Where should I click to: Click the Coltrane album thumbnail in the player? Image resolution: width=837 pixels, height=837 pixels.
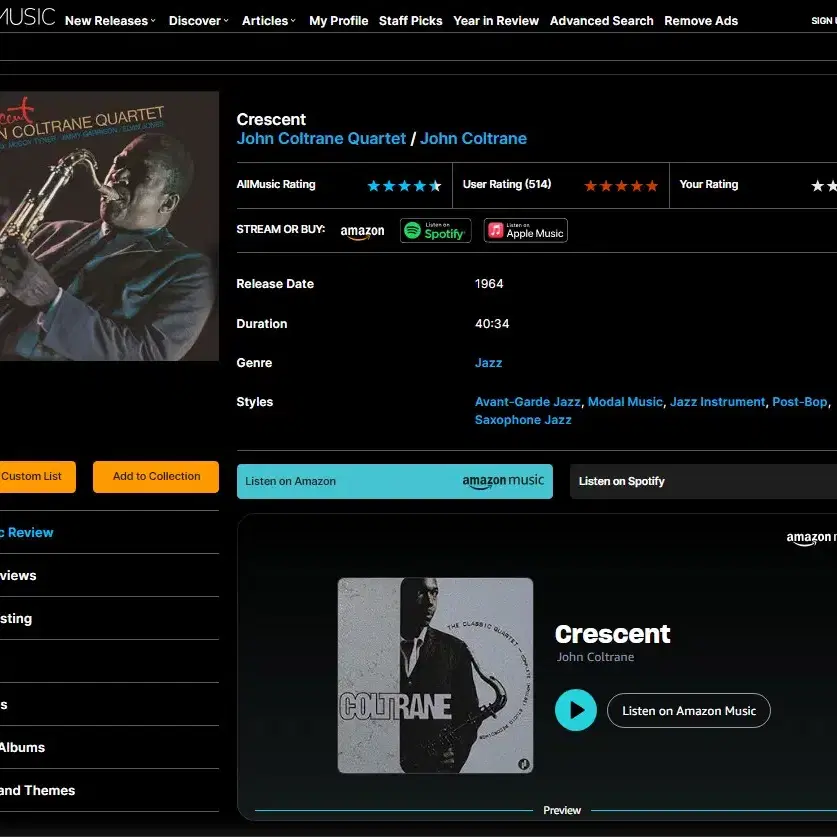tap(436, 675)
